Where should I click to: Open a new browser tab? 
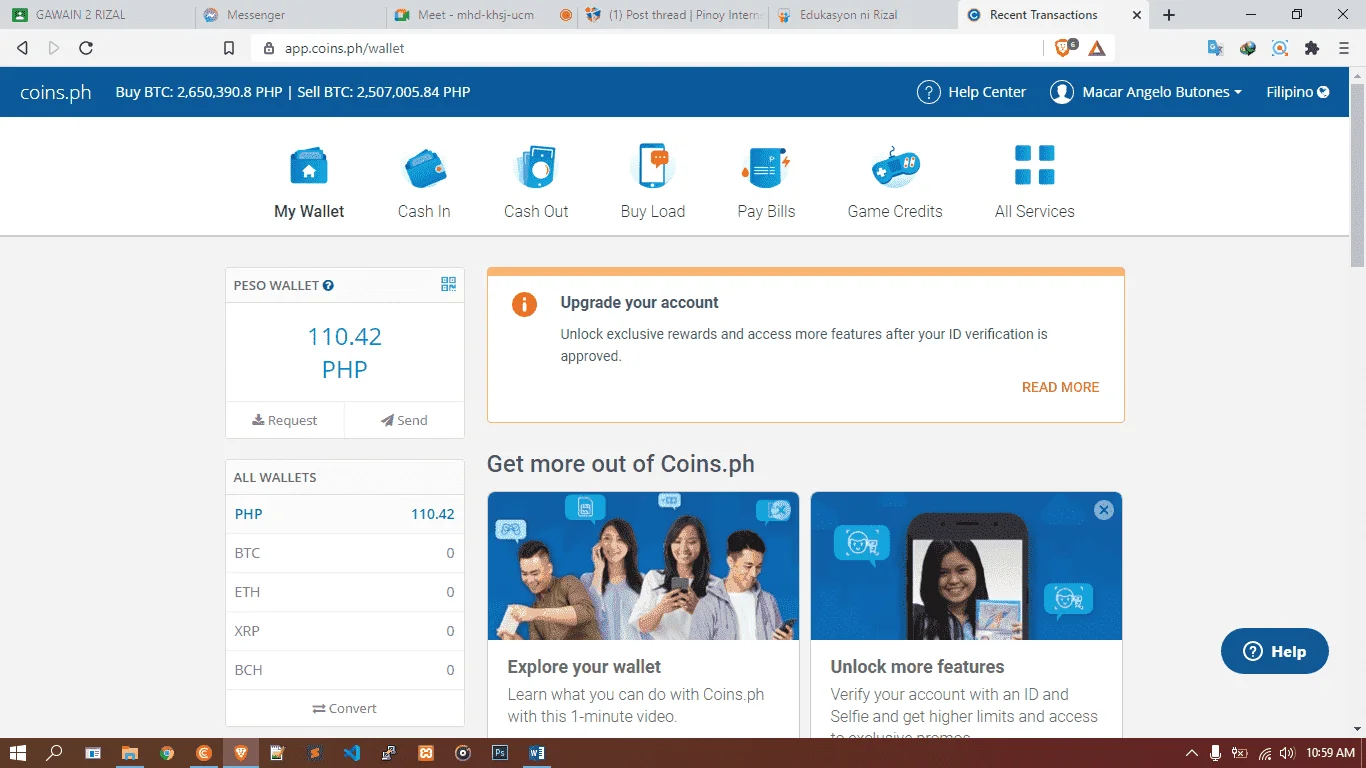[x=1169, y=15]
